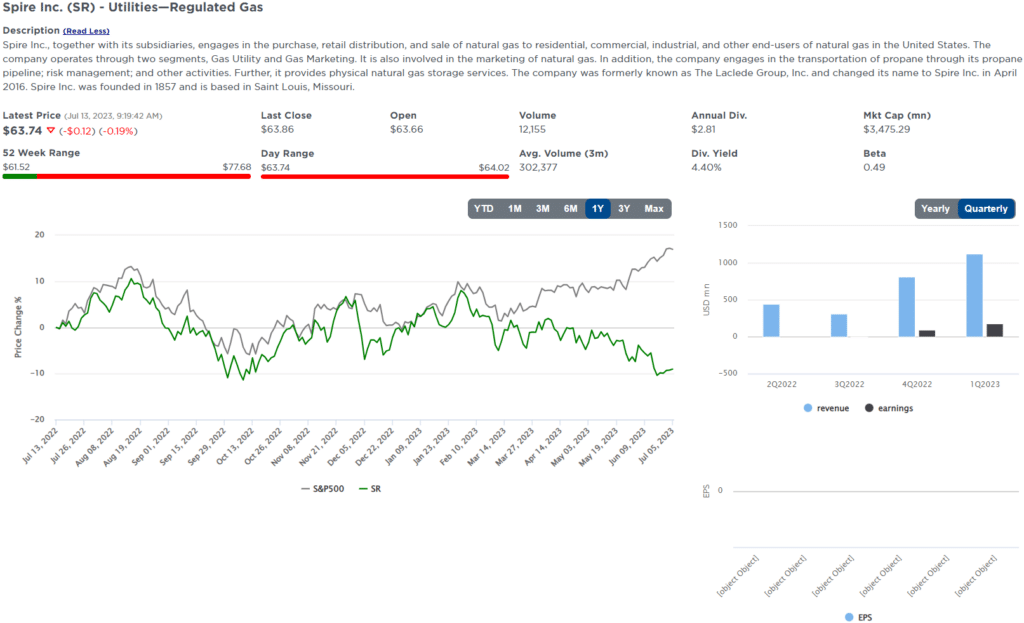Toggle the revenue legend series
Screen dimensions: 1024x623
point(826,408)
